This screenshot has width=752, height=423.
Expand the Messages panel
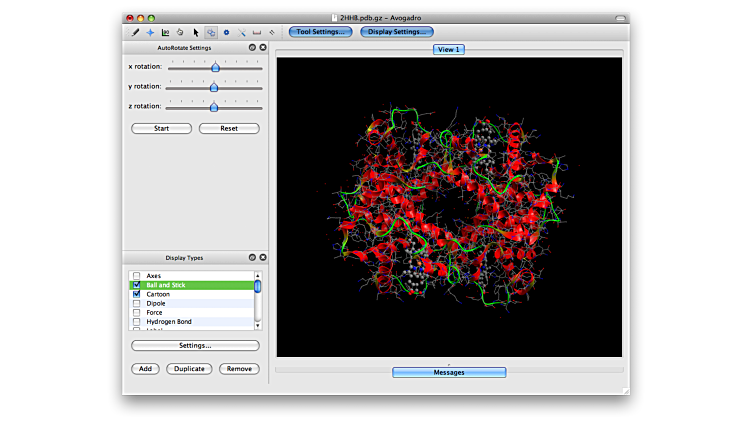pyautogui.click(x=448, y=372)
